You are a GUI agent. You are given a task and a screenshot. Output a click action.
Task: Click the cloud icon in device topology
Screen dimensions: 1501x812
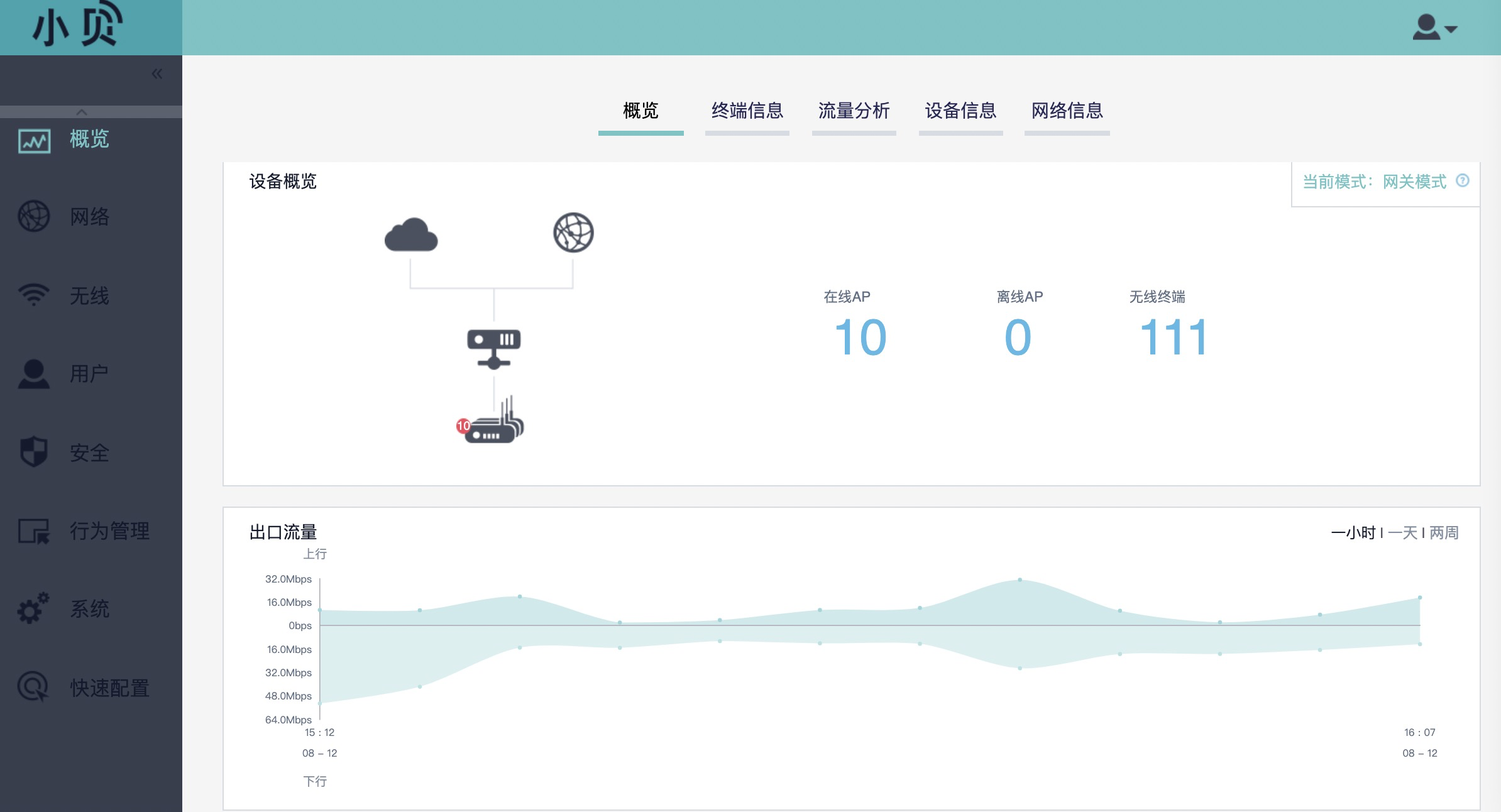(411, 235)
